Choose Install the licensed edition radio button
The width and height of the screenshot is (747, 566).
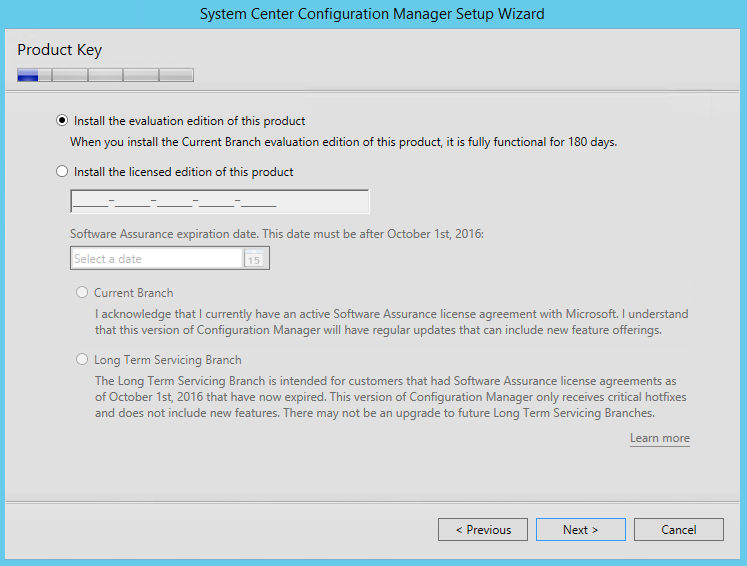[x=62, y=172]
